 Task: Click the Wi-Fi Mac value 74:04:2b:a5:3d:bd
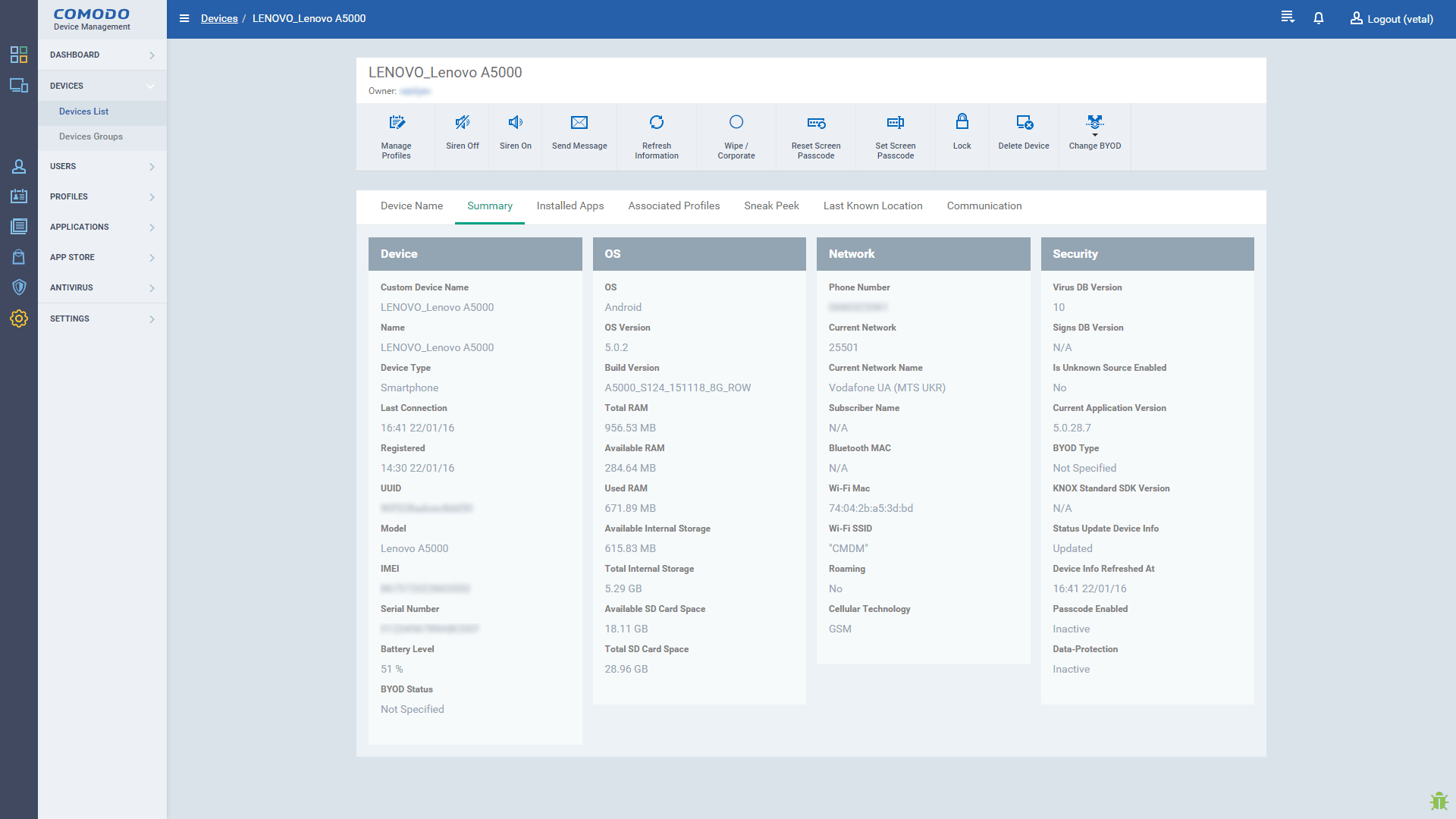tap(871, 508)
